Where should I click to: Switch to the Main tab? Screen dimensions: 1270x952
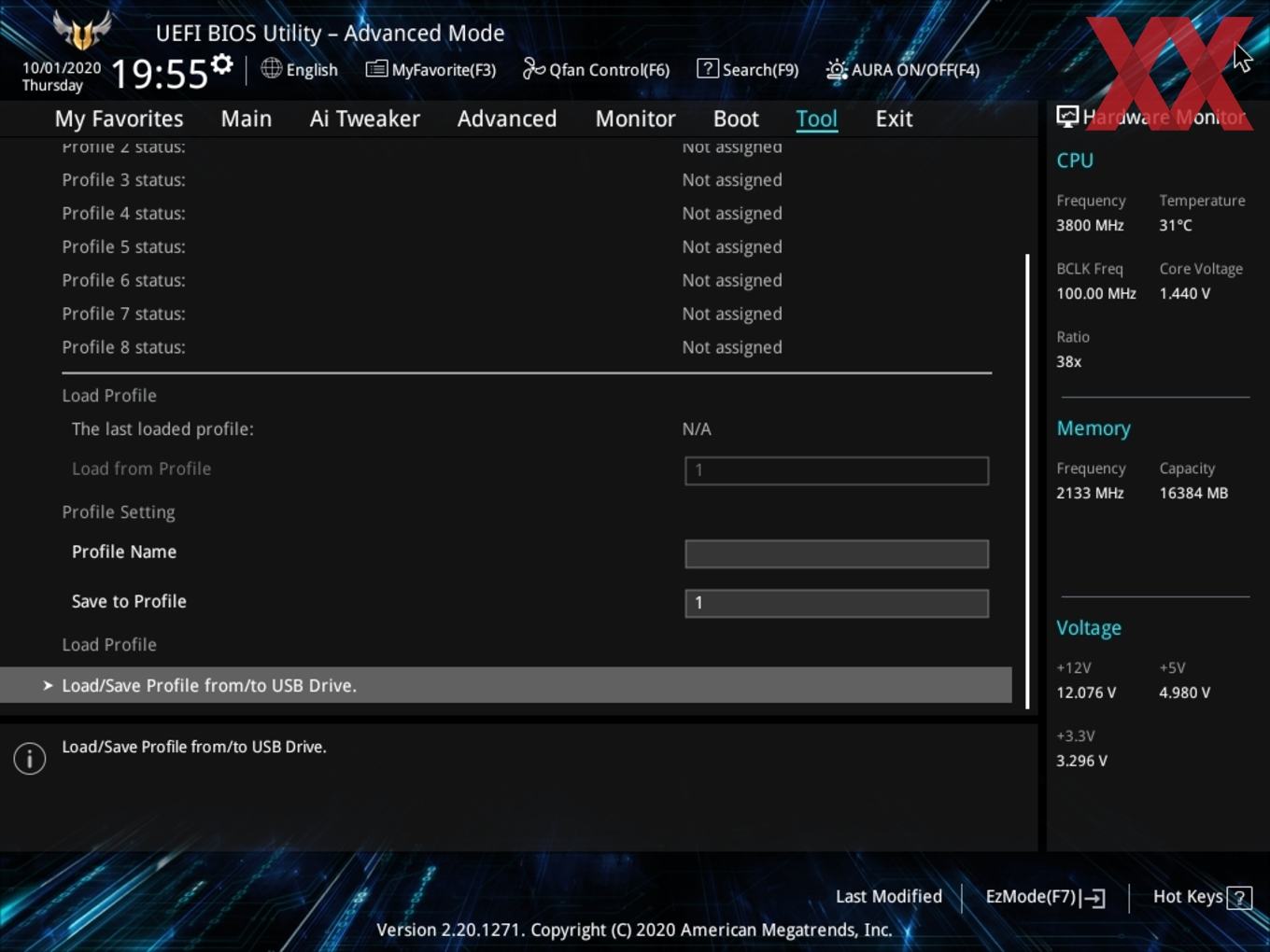[247, 119]
